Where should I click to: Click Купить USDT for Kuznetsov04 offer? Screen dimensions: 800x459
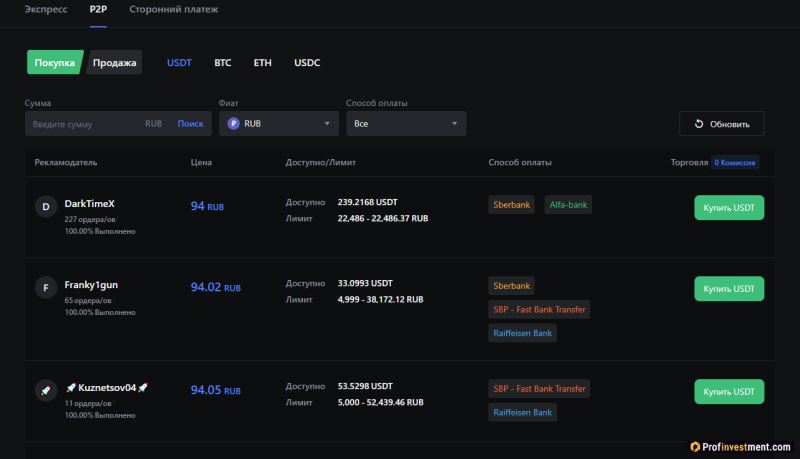click(728, 391)
